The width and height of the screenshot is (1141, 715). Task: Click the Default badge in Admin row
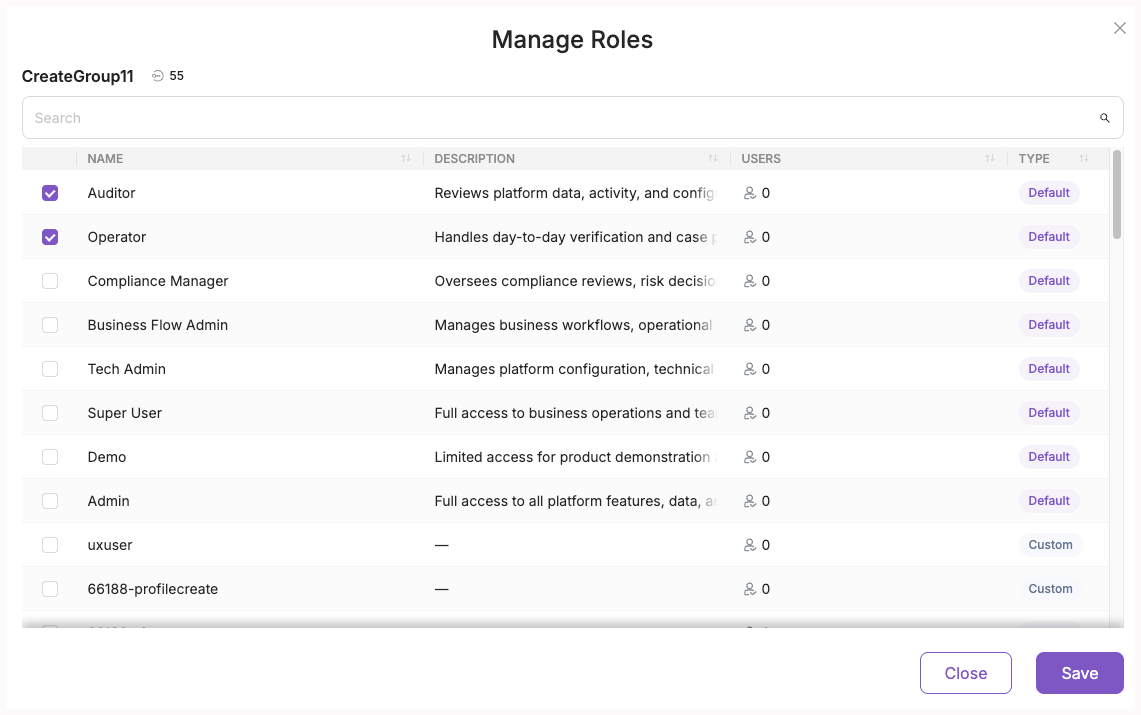coord(1049,501)
